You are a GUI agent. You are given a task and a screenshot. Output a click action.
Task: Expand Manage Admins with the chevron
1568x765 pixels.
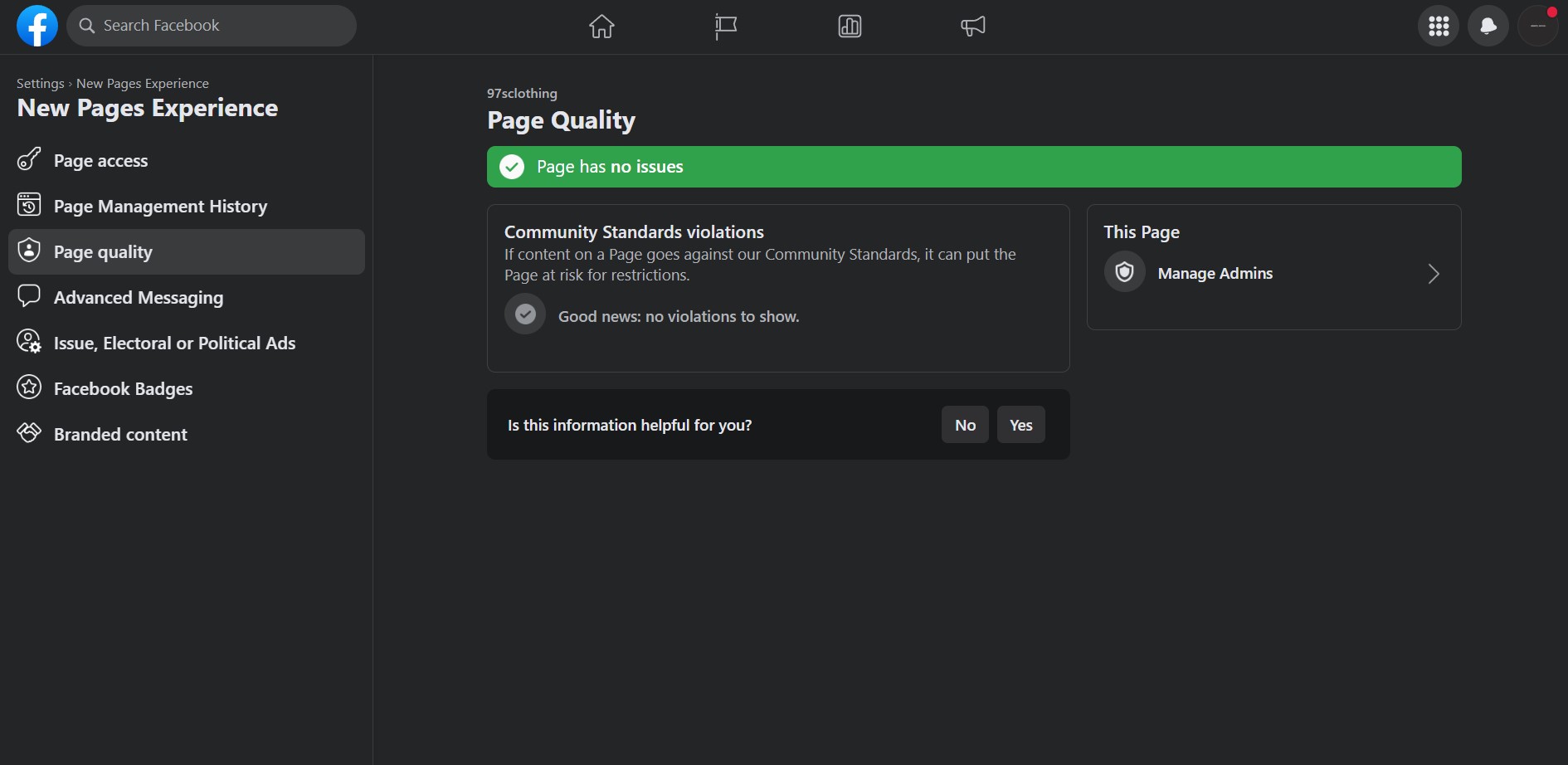(1434, 274)
